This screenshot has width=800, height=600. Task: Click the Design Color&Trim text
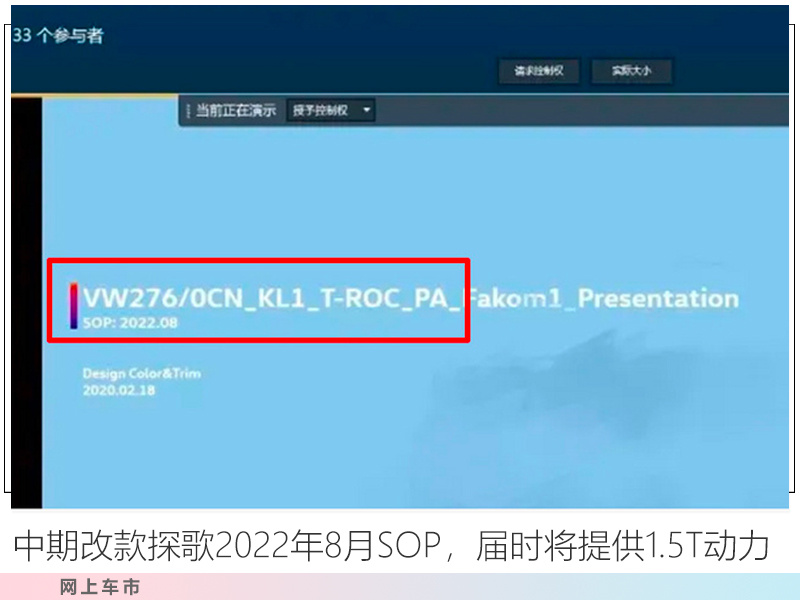142,373
